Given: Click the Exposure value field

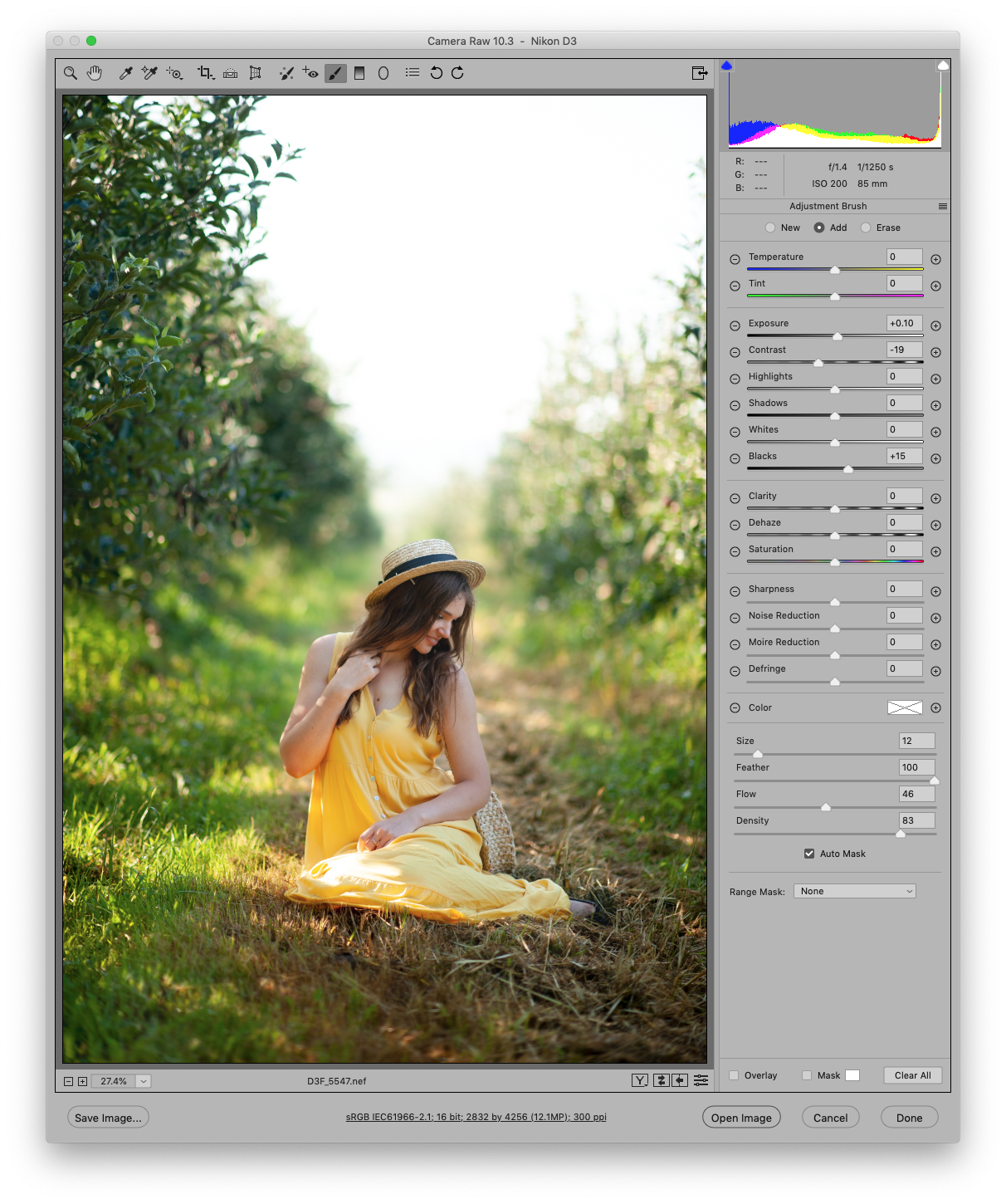Looking at the screenshot, I should click(905, 323).
